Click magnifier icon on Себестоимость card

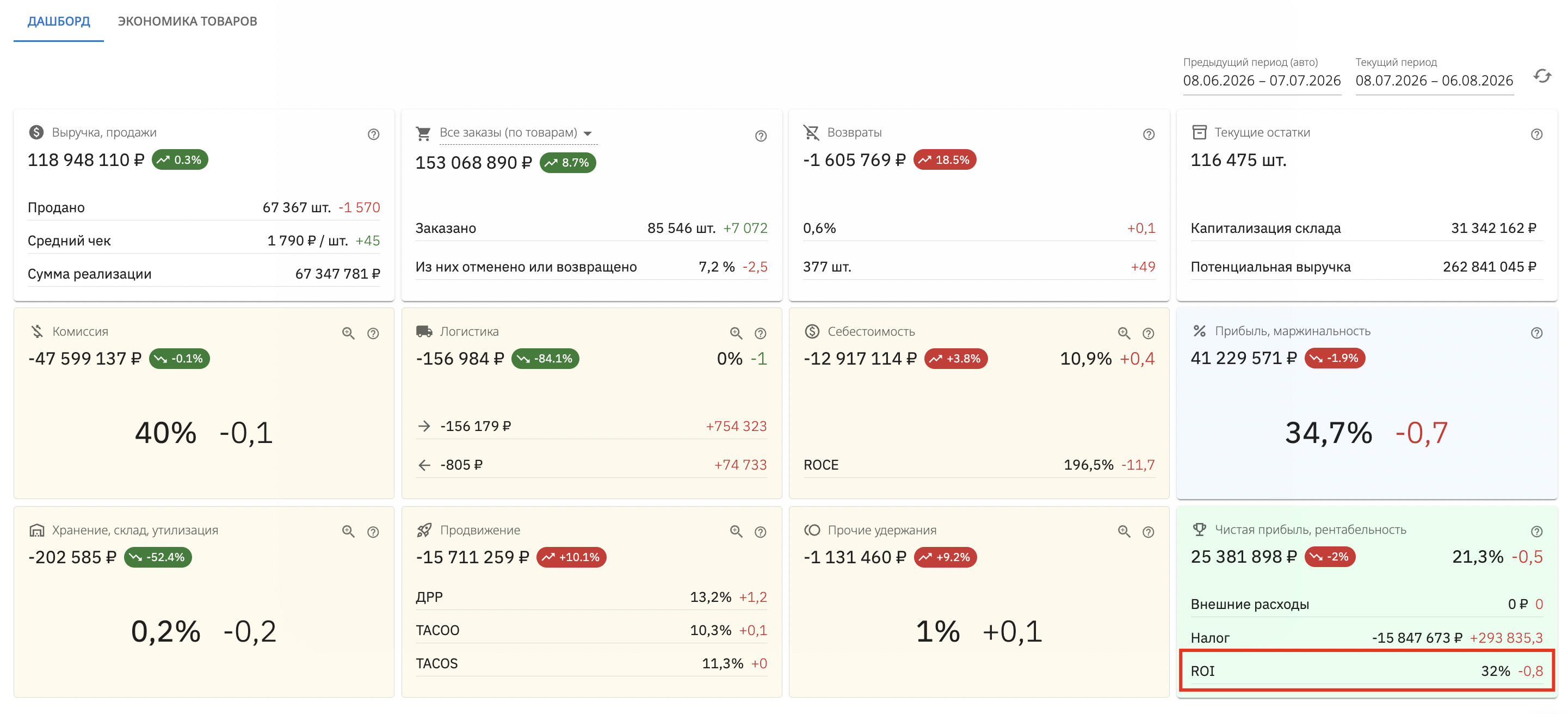[x=1123, y=333]
